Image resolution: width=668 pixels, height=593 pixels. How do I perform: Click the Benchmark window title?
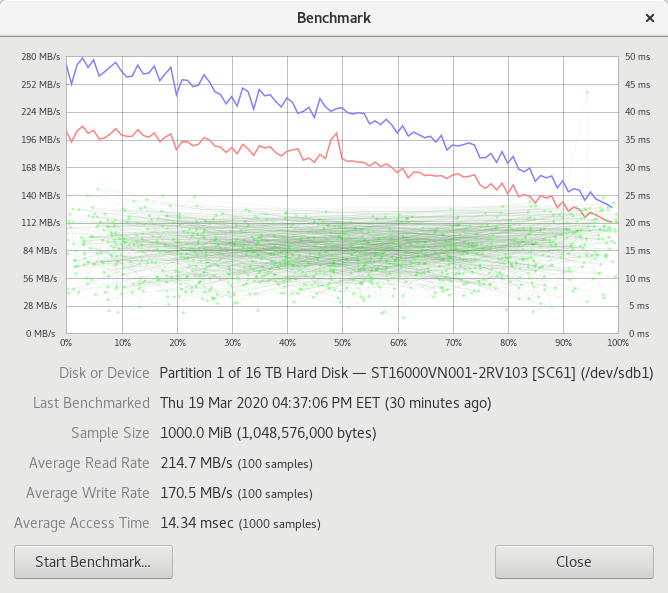(334, 18)
